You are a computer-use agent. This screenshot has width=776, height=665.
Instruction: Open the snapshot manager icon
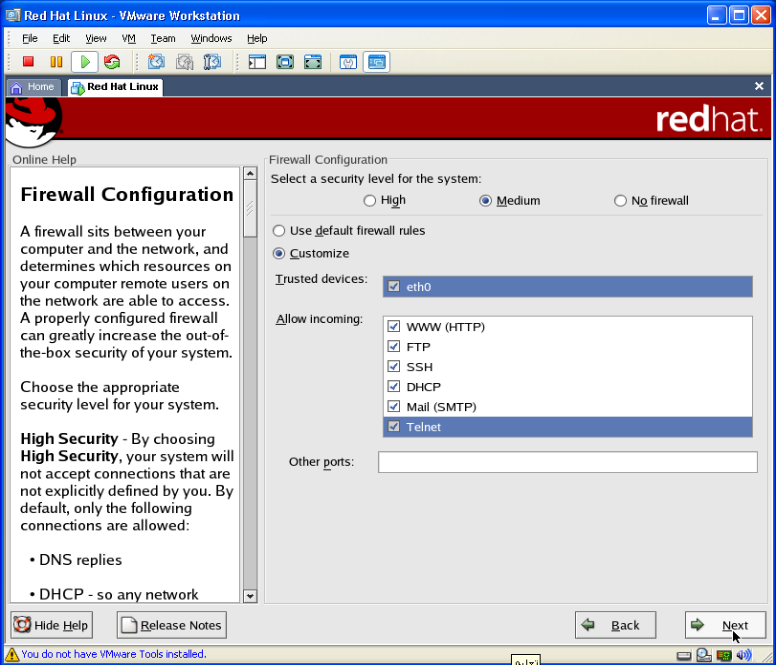(212, 62)
